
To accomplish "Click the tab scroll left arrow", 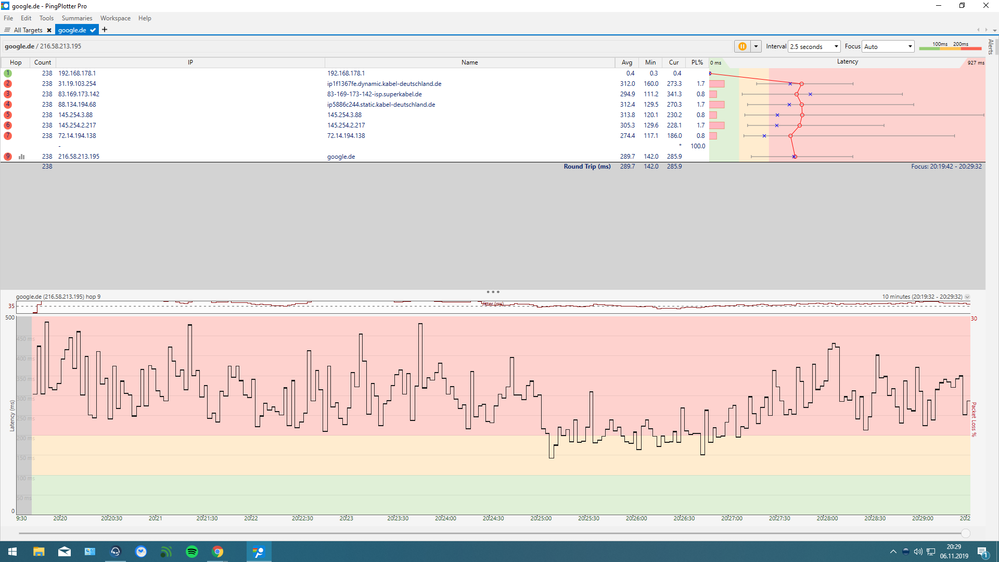I will tap(979, 30).
